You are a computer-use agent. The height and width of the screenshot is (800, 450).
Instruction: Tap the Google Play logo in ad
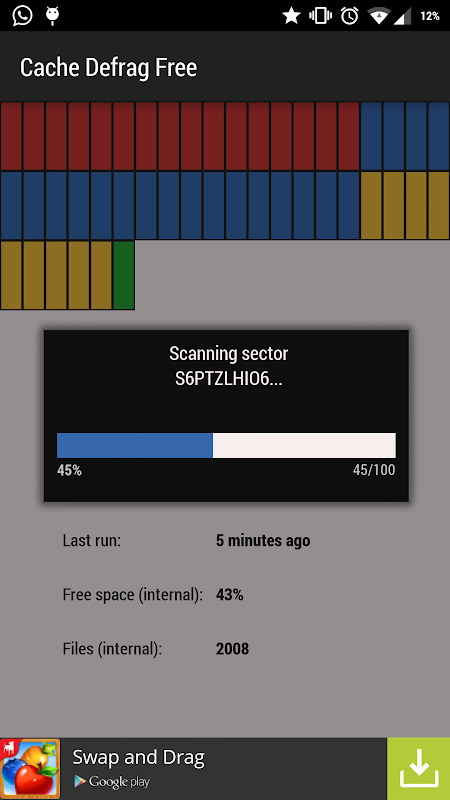point(112,781)
